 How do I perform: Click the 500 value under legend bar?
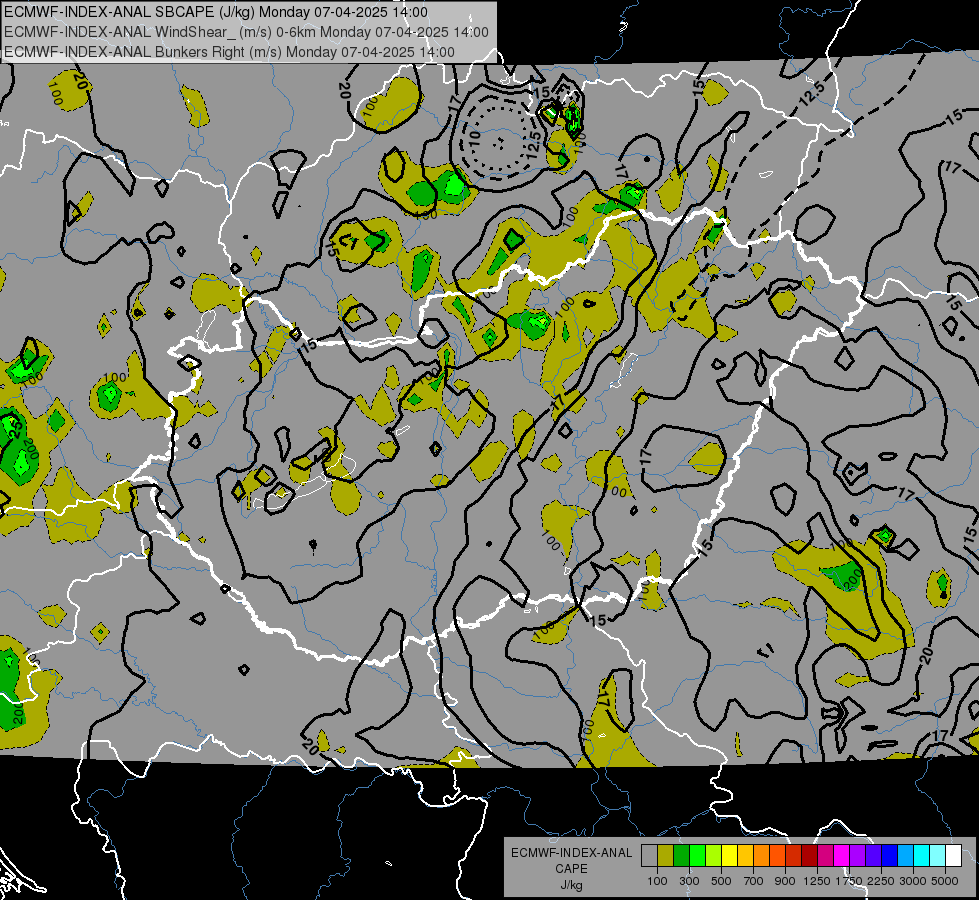pos(721,881)
